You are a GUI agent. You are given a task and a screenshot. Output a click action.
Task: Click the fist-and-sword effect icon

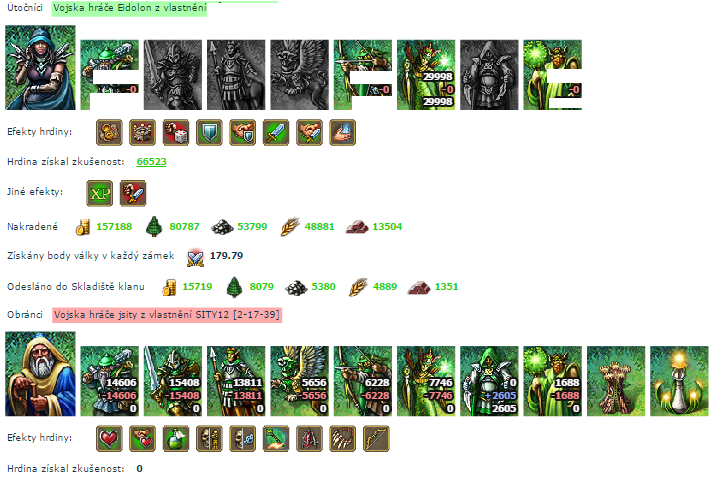[x=133, y=193]
